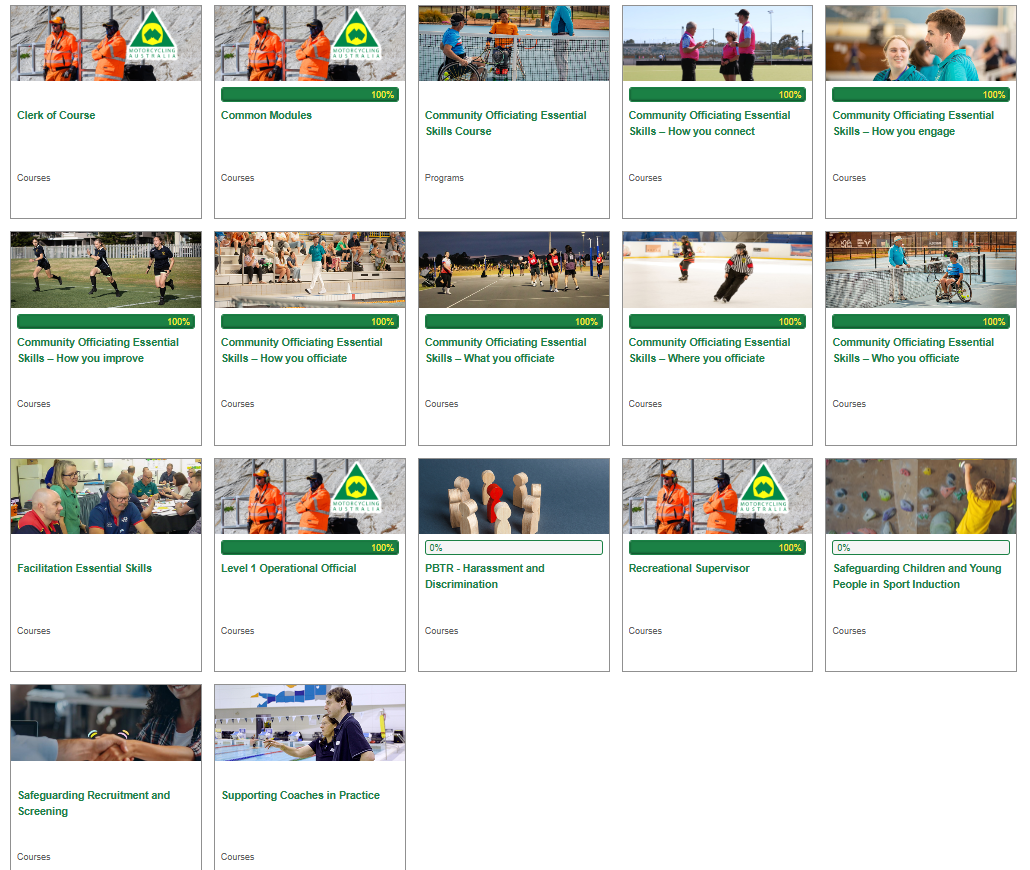The width and height of the screenshot is (1030, 870).
Task: Open Level 1 Operational Official title
Action: click(x=288, y=568)
